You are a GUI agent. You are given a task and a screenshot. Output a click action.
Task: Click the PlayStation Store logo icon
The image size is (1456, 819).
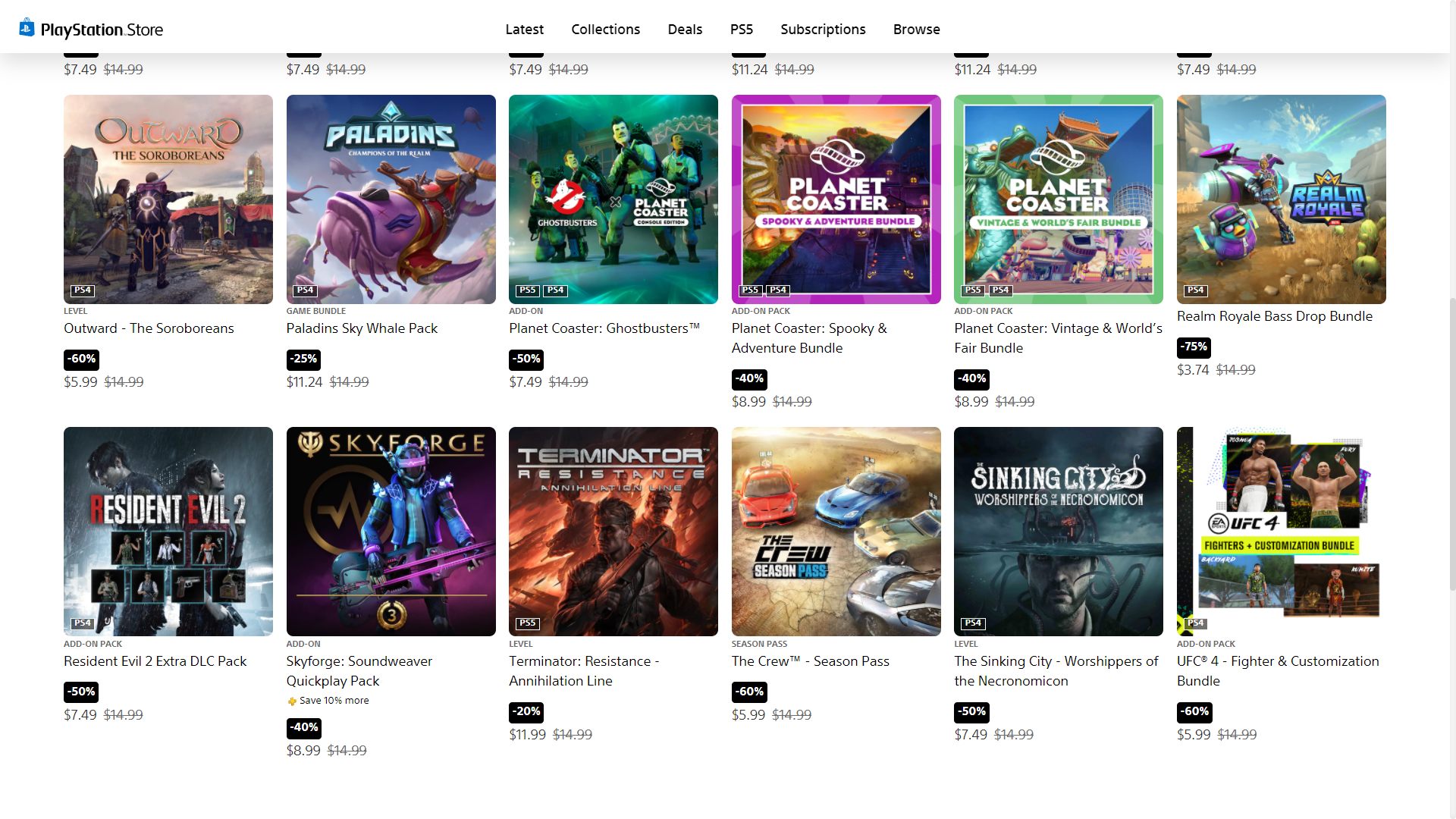coord(27,28)
